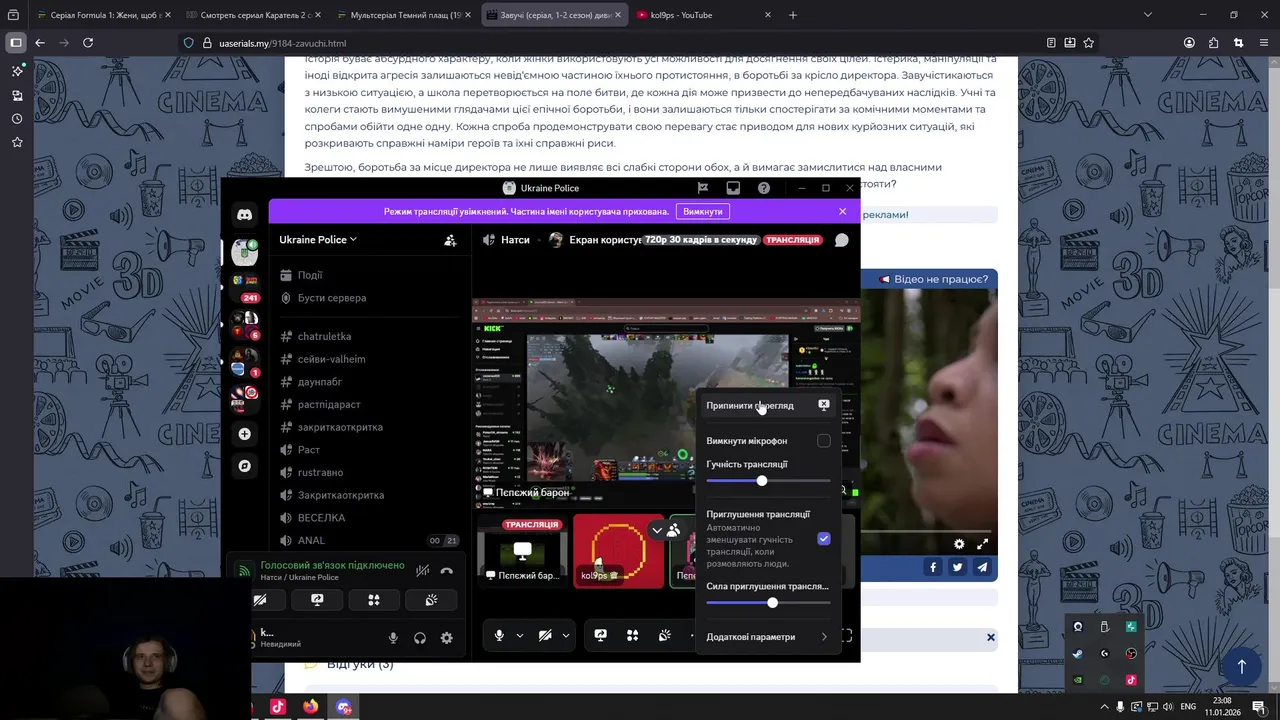Viewport: 1280px width, 720px height.
Task: Open chatruletka text channel
Action: [324, 337]
